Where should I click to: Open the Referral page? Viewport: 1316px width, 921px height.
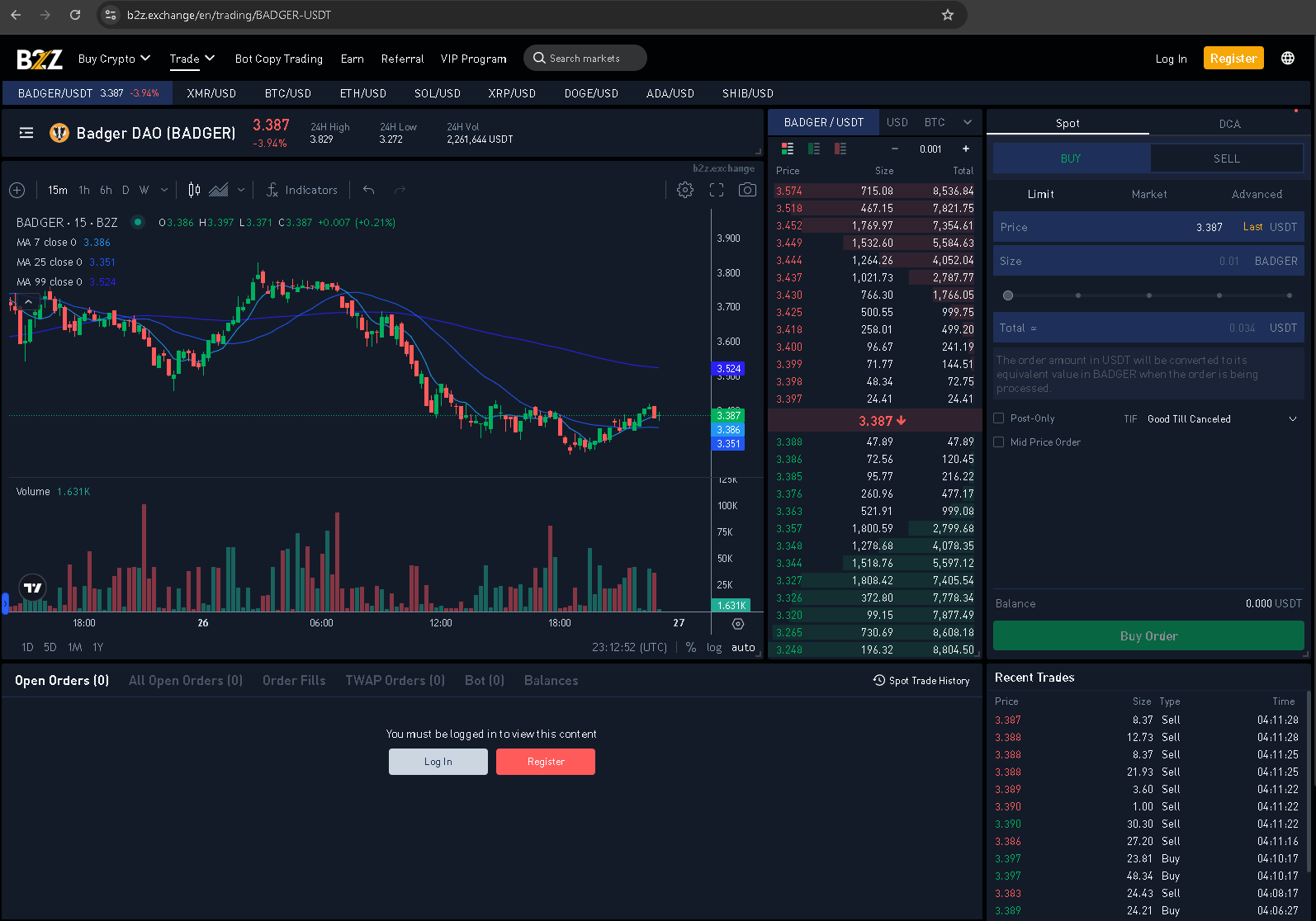[403, 59]
